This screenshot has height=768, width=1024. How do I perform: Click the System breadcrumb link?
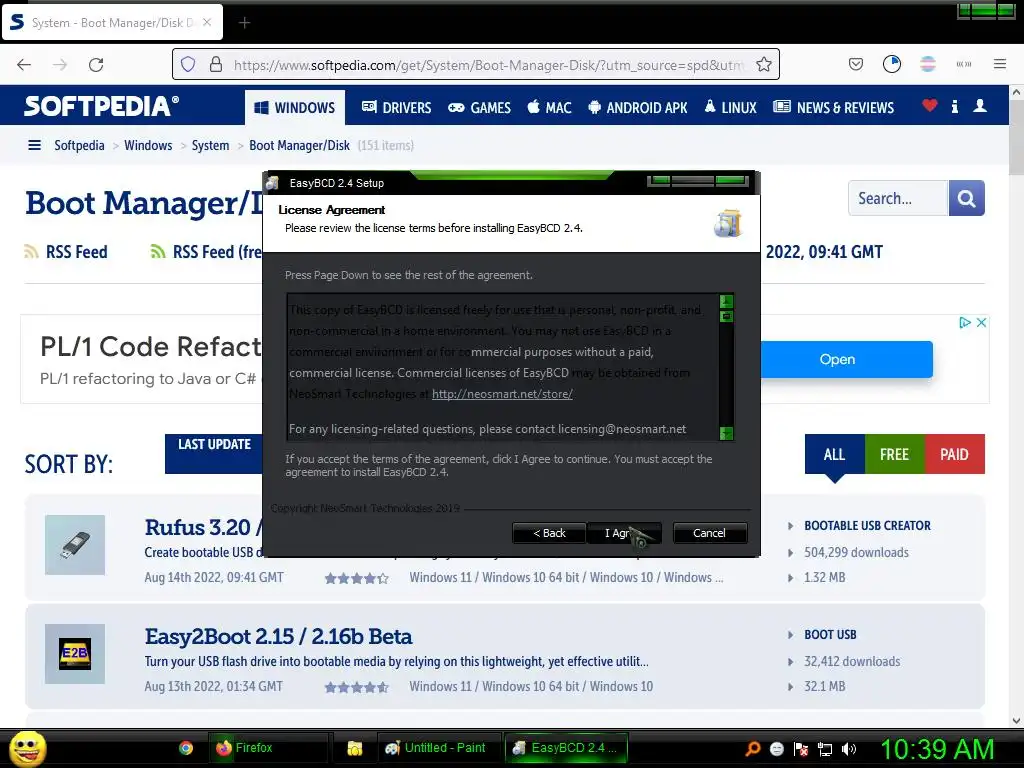pyautogui.click(x=210, y=145)
